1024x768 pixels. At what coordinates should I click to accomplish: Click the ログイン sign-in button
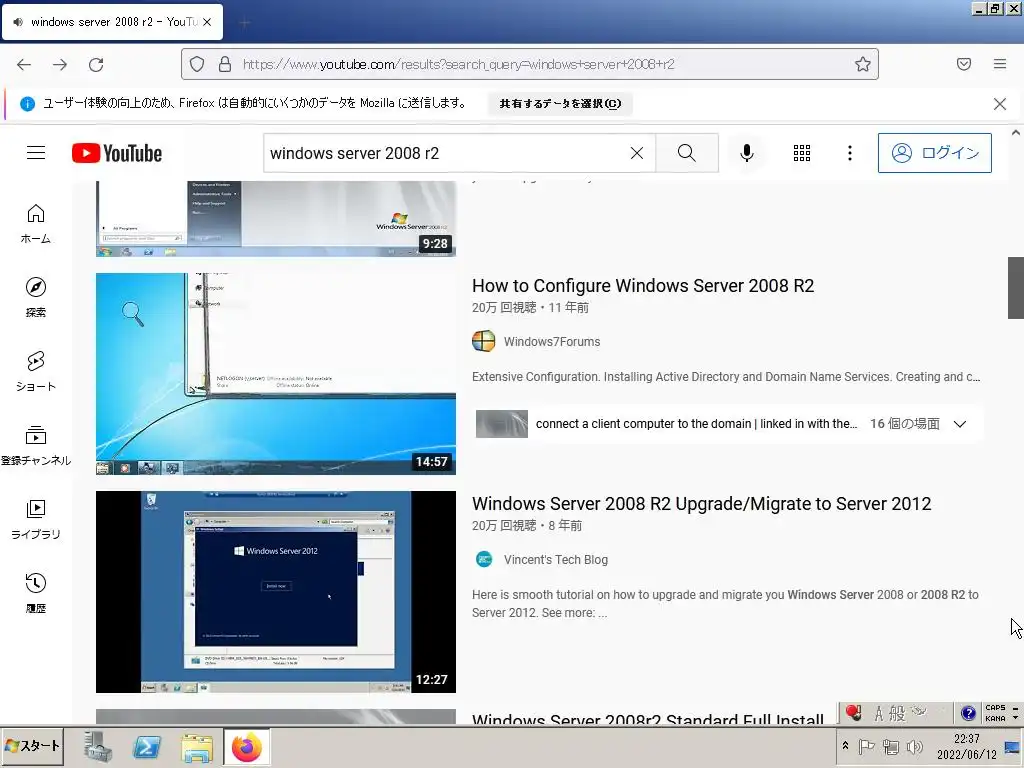935,153
